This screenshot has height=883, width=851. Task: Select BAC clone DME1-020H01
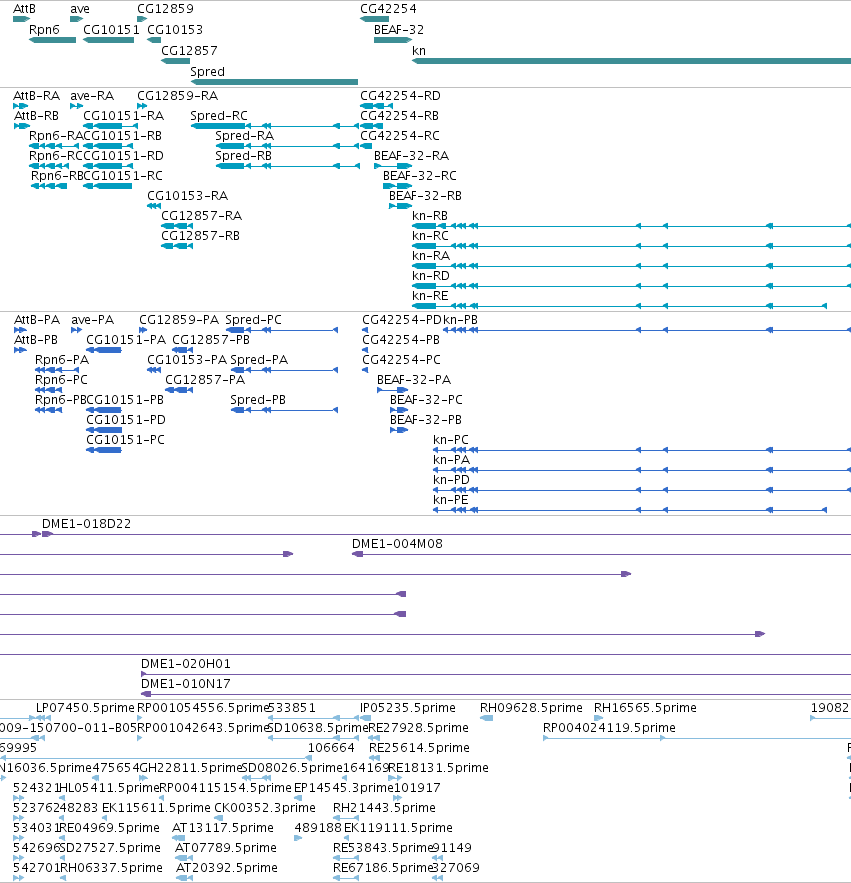[496, 674]
